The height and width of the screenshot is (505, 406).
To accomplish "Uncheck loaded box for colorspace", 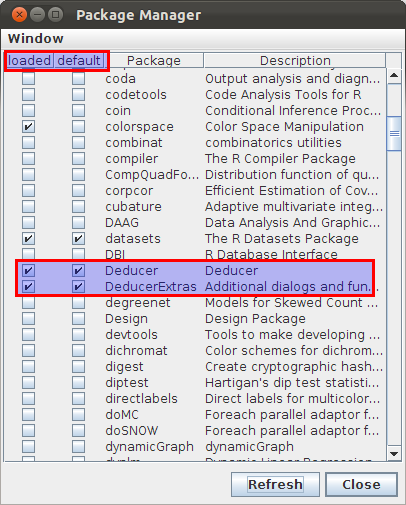I will click(28, 127).
